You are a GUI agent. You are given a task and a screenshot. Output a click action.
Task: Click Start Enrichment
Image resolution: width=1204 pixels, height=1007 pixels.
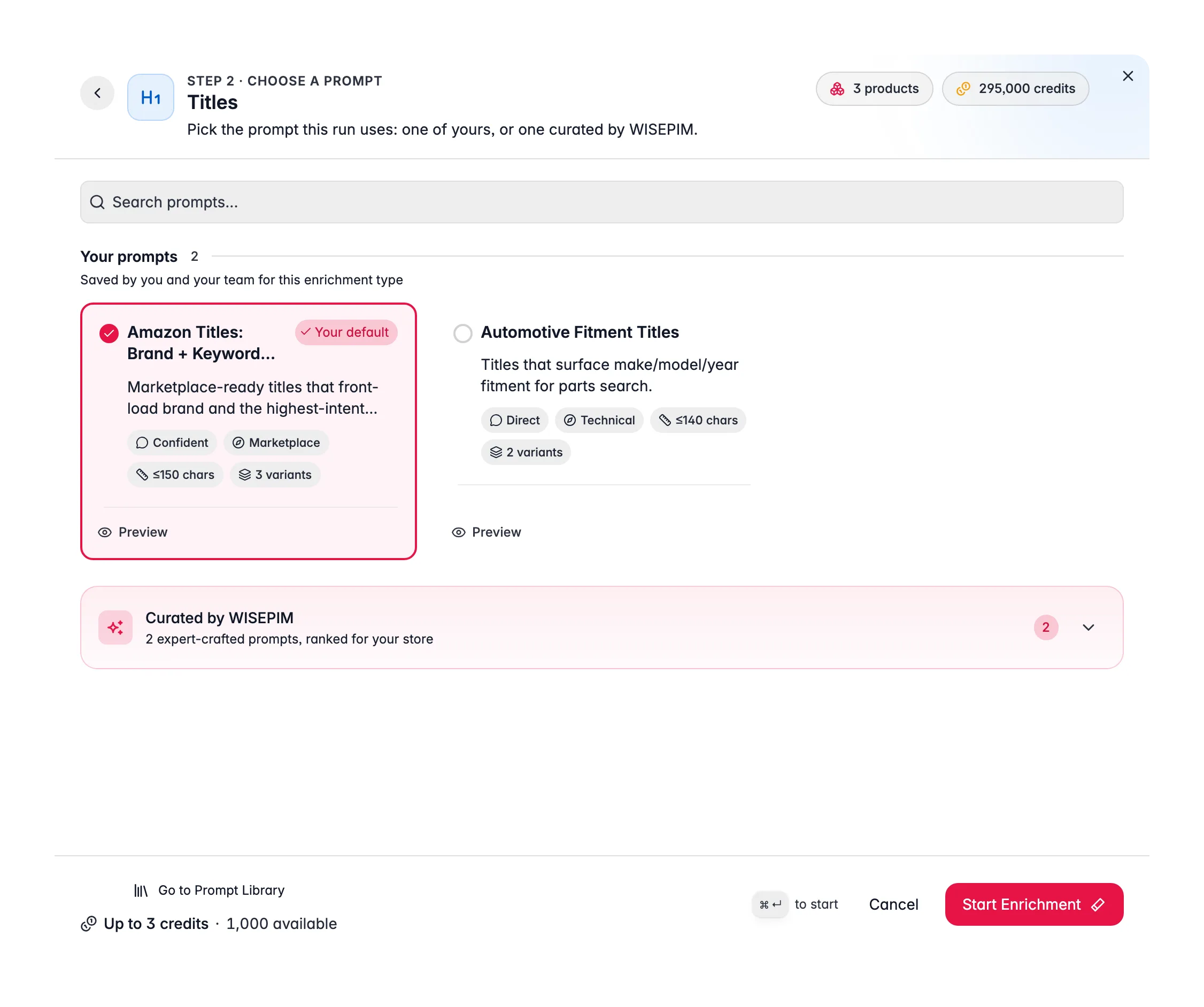(x=1034, y=904)
